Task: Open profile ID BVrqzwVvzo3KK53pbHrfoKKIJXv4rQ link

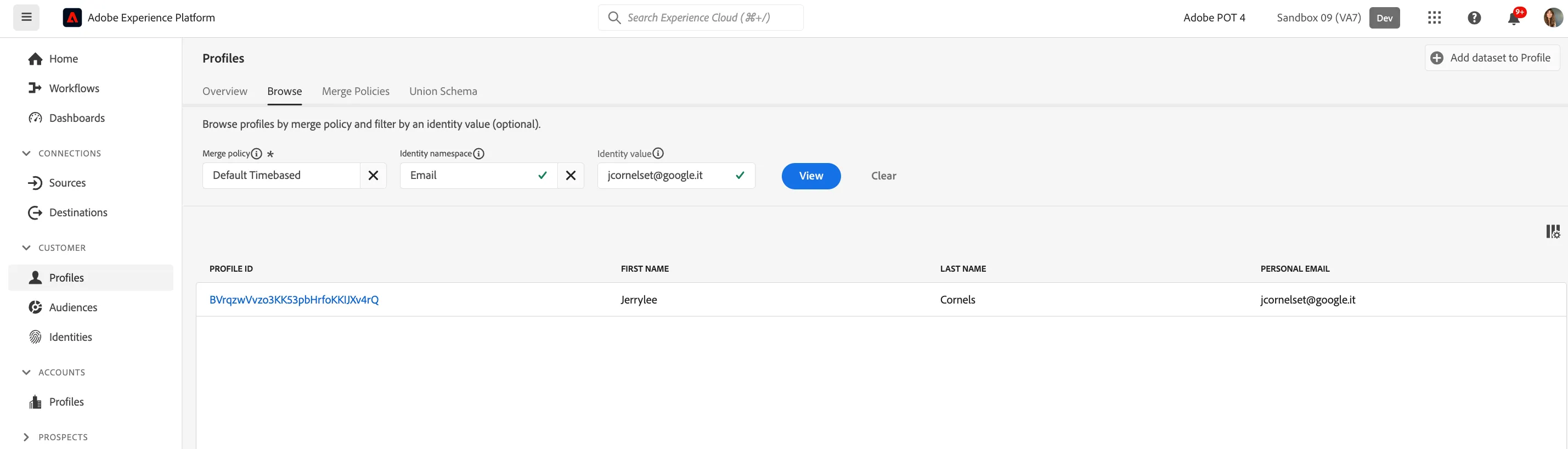Action: point(294,300)
